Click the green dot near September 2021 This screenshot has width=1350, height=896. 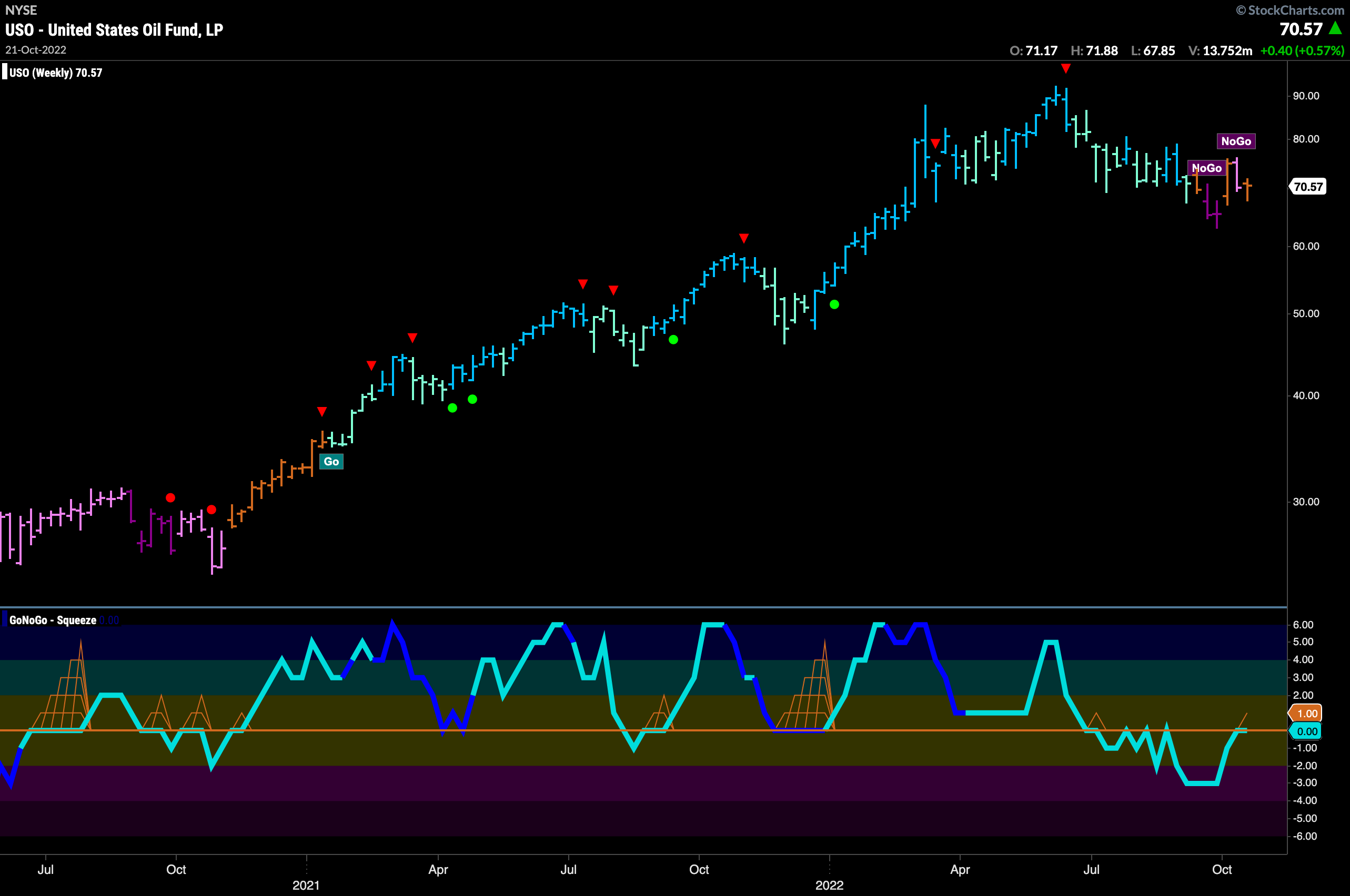click(x=673, y=340)
